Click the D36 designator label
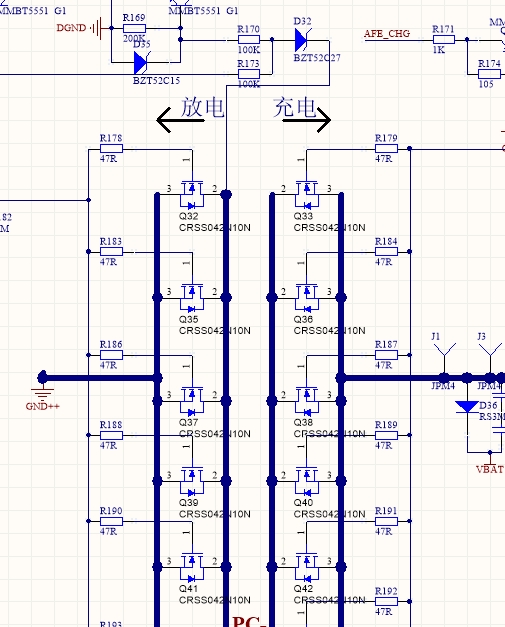 point(488,405)
